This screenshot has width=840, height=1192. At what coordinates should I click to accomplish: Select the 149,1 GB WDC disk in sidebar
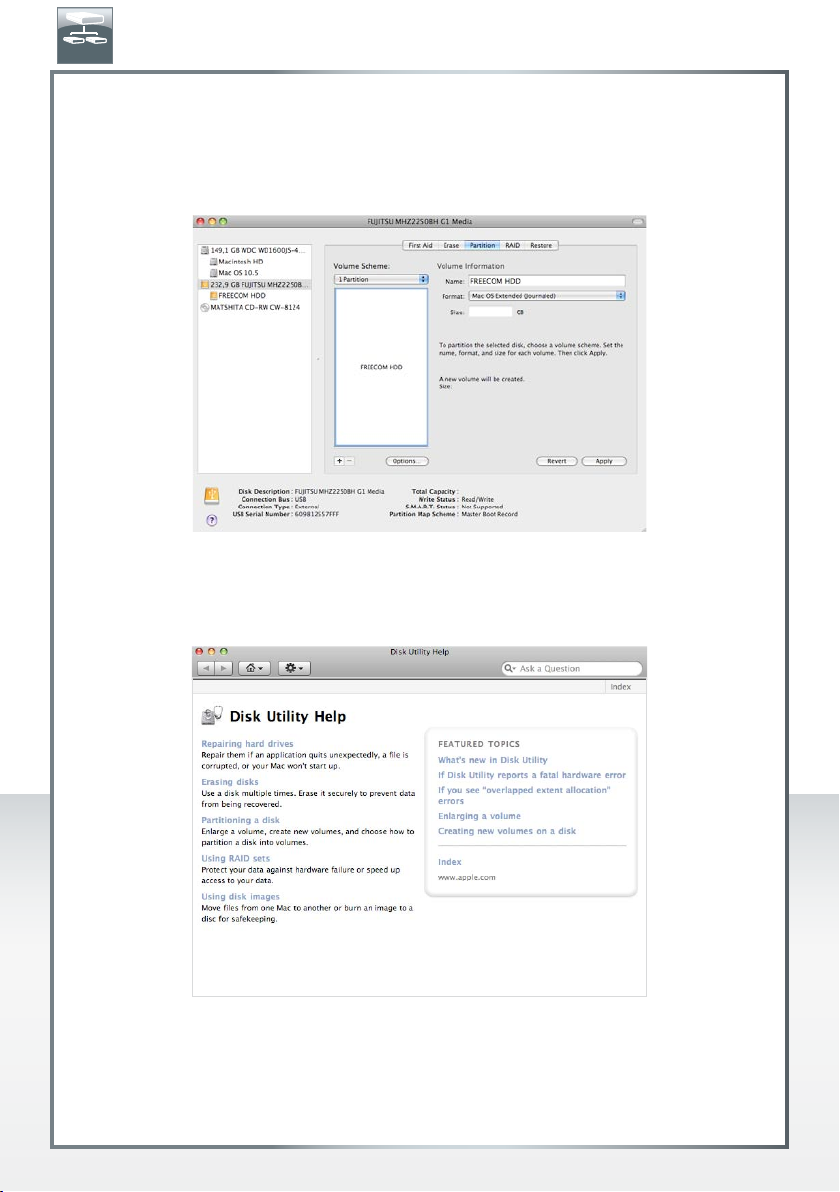(255, 250)
